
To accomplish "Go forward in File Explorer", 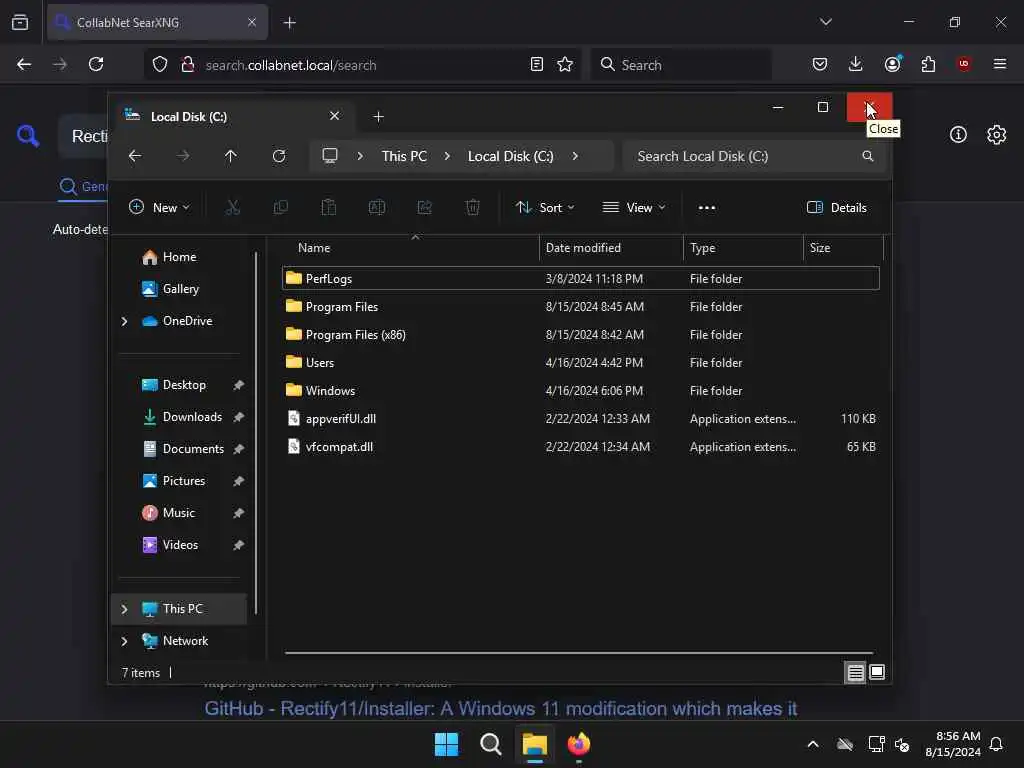I will (x=184, y=156).
